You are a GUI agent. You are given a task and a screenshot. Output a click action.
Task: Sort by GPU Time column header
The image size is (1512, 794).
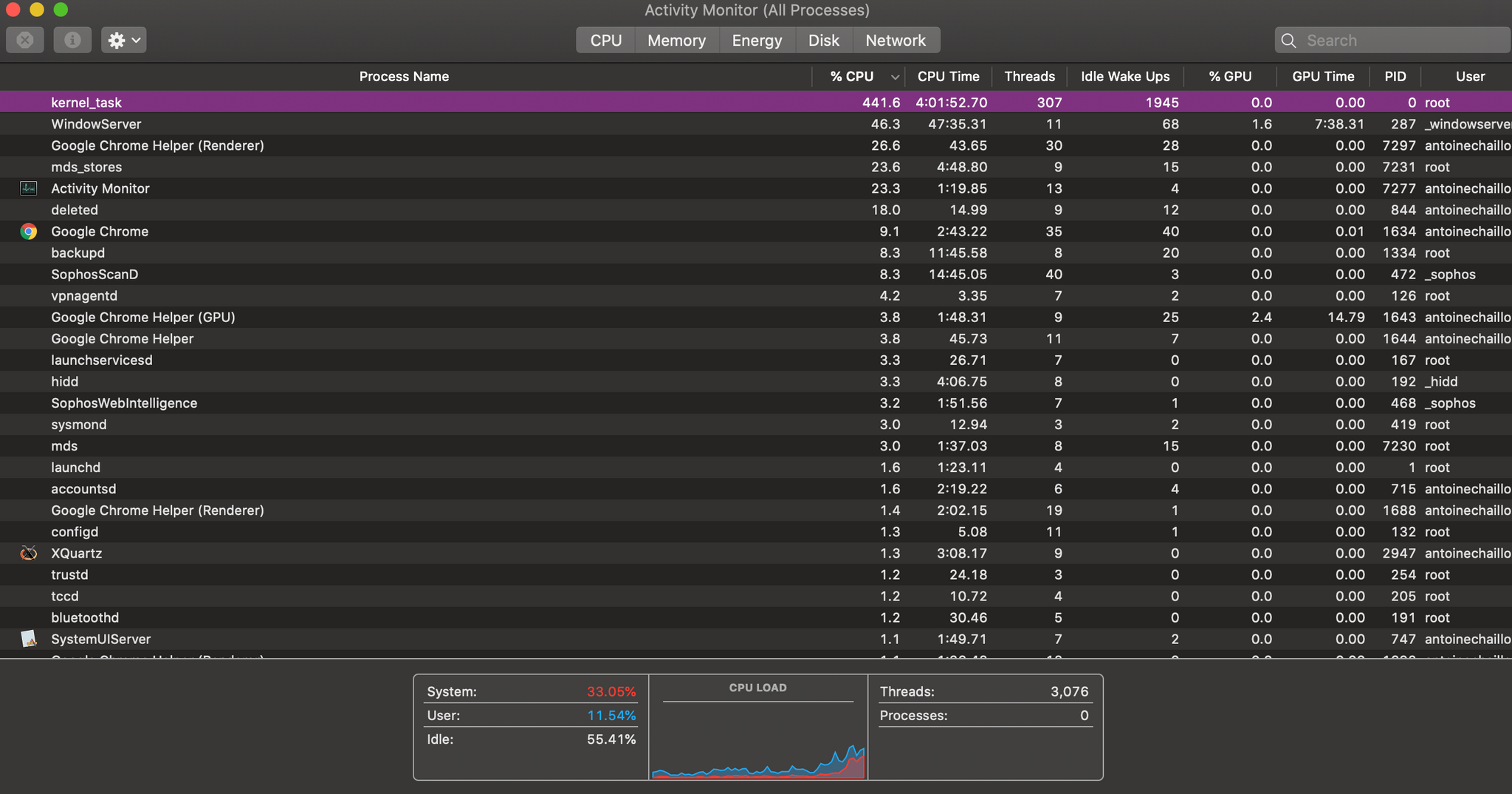tap(1323, 77)
